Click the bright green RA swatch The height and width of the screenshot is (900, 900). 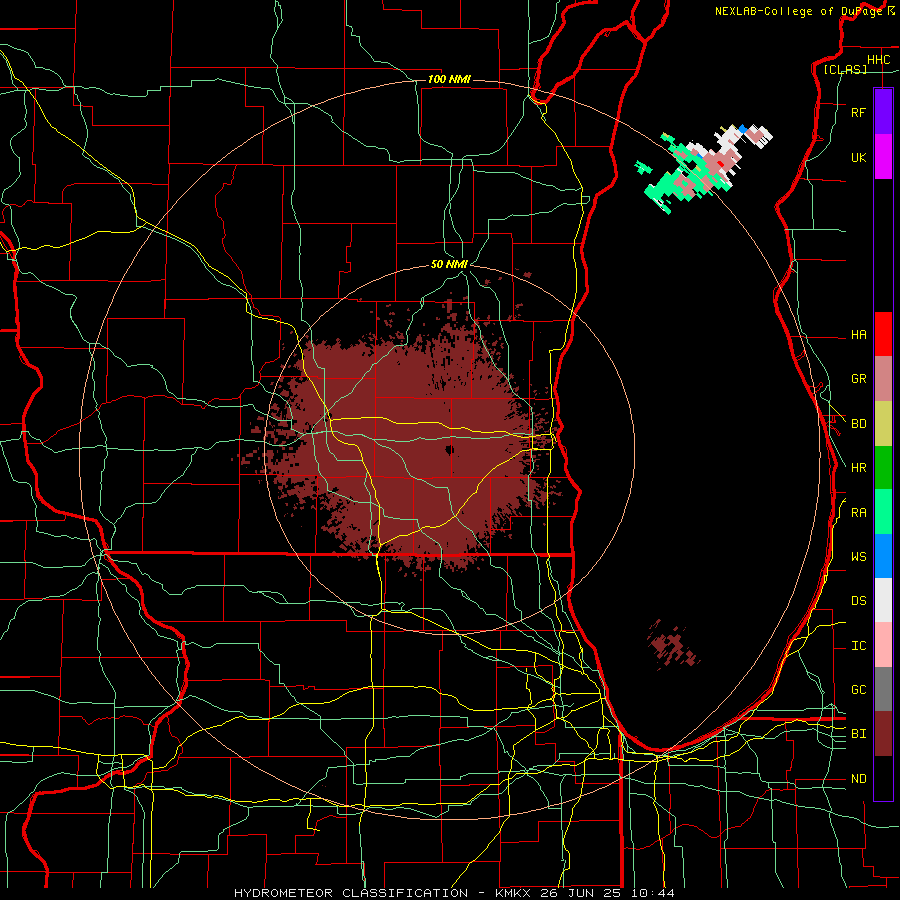pos(883,512)
